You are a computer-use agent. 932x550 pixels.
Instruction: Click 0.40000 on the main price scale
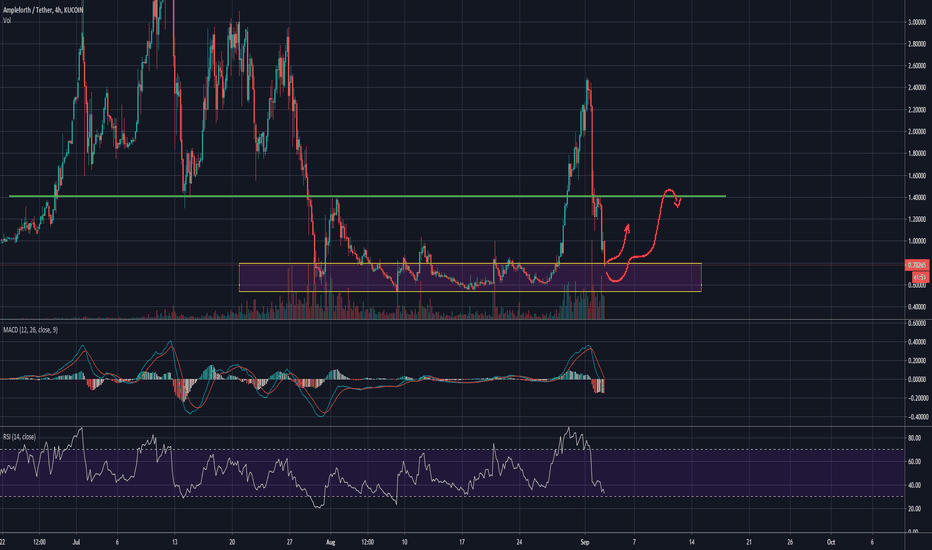point(917,307)
